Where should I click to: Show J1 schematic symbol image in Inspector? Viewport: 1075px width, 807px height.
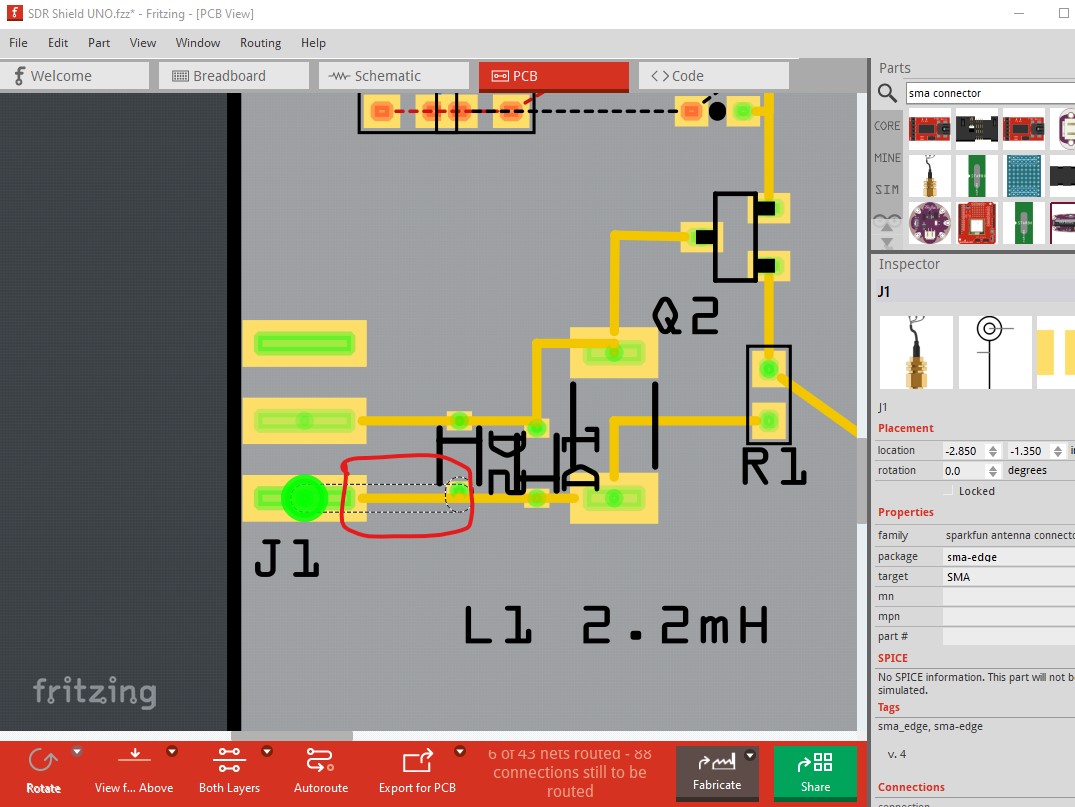point(995,352)
